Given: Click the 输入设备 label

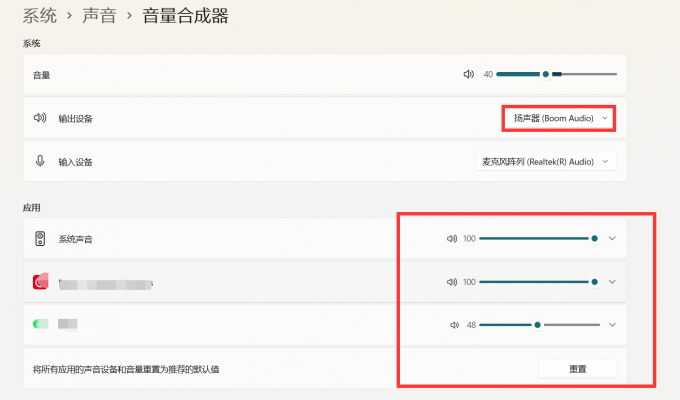Looking at the screenshot, I should click(x=75, y=162).
